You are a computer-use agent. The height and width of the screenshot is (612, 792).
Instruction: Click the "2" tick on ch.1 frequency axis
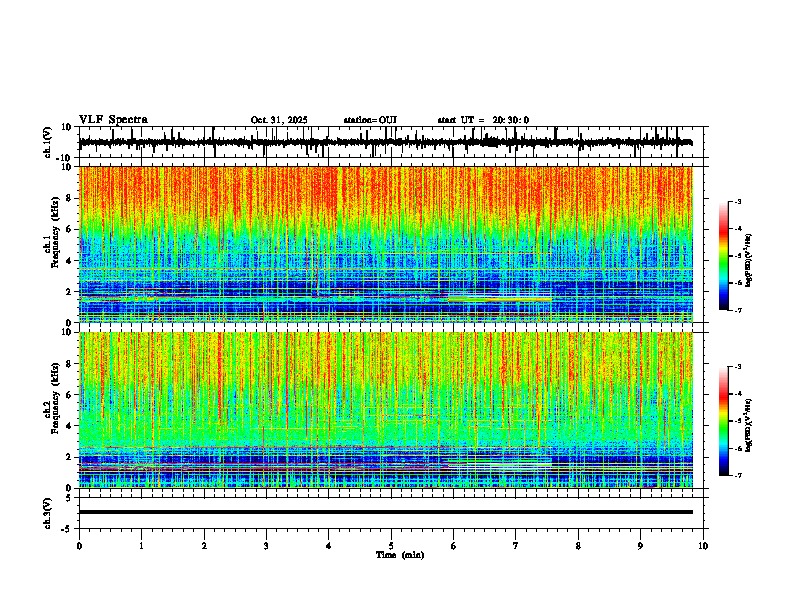tap(70, 291)
